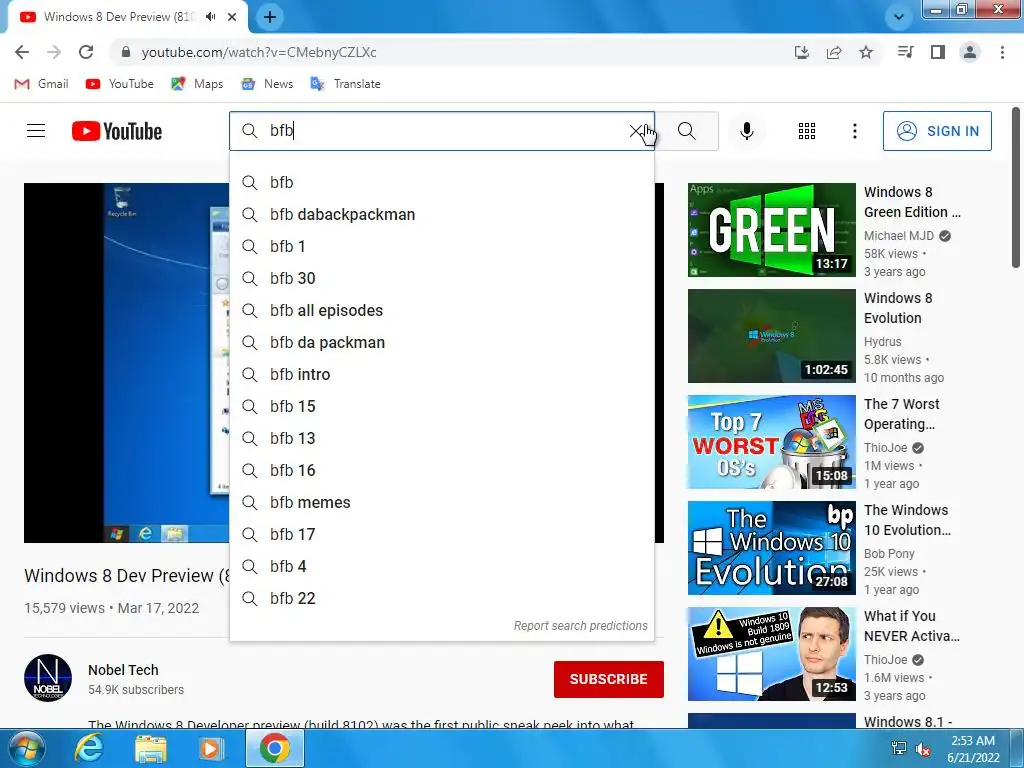
Task: Click into the address bar URL
Action: pyautogui.click(x=259, y=52)
